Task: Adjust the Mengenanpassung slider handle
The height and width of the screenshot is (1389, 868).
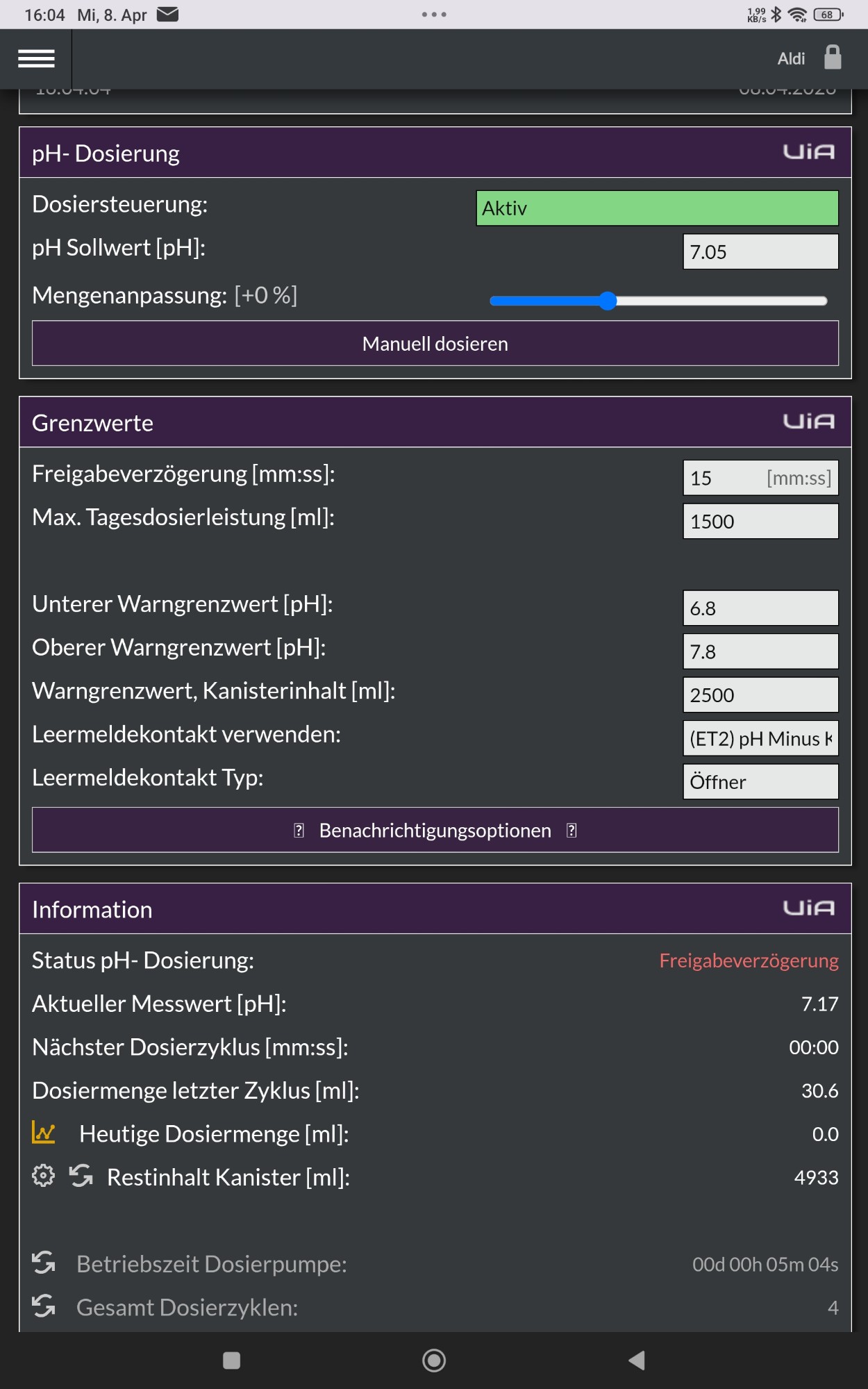Action: coord(608,301)
